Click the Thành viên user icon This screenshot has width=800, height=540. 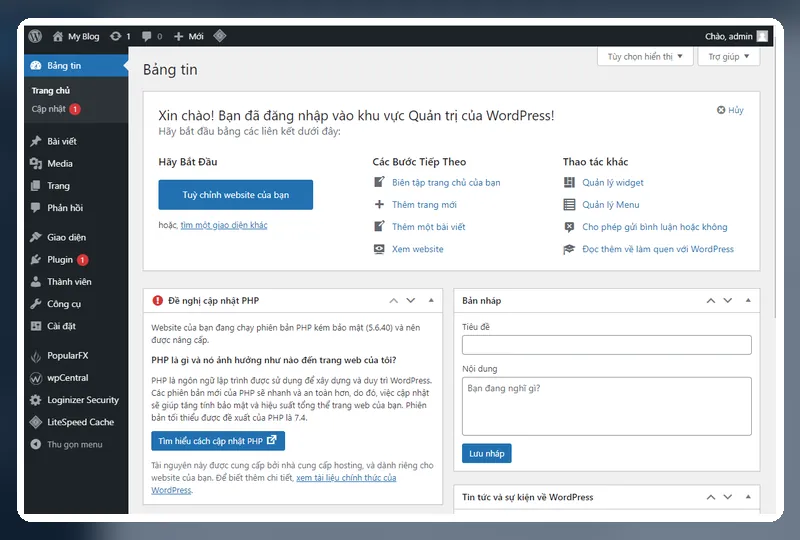point(36,282)
